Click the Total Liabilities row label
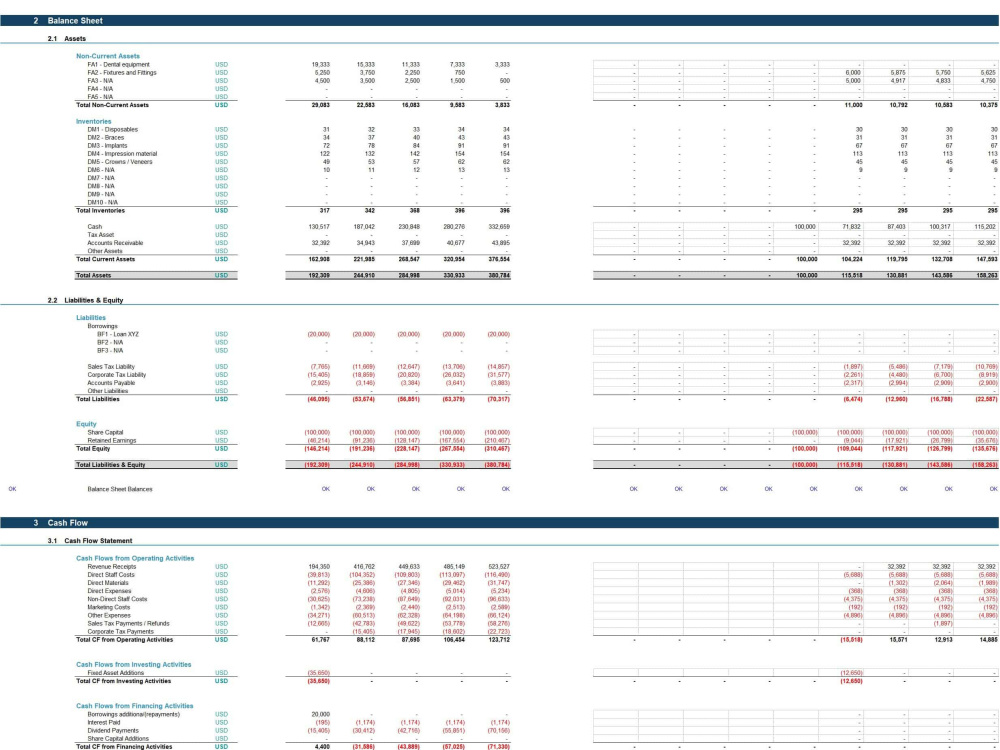This screenshot has width=1000, height=750. 98,399
